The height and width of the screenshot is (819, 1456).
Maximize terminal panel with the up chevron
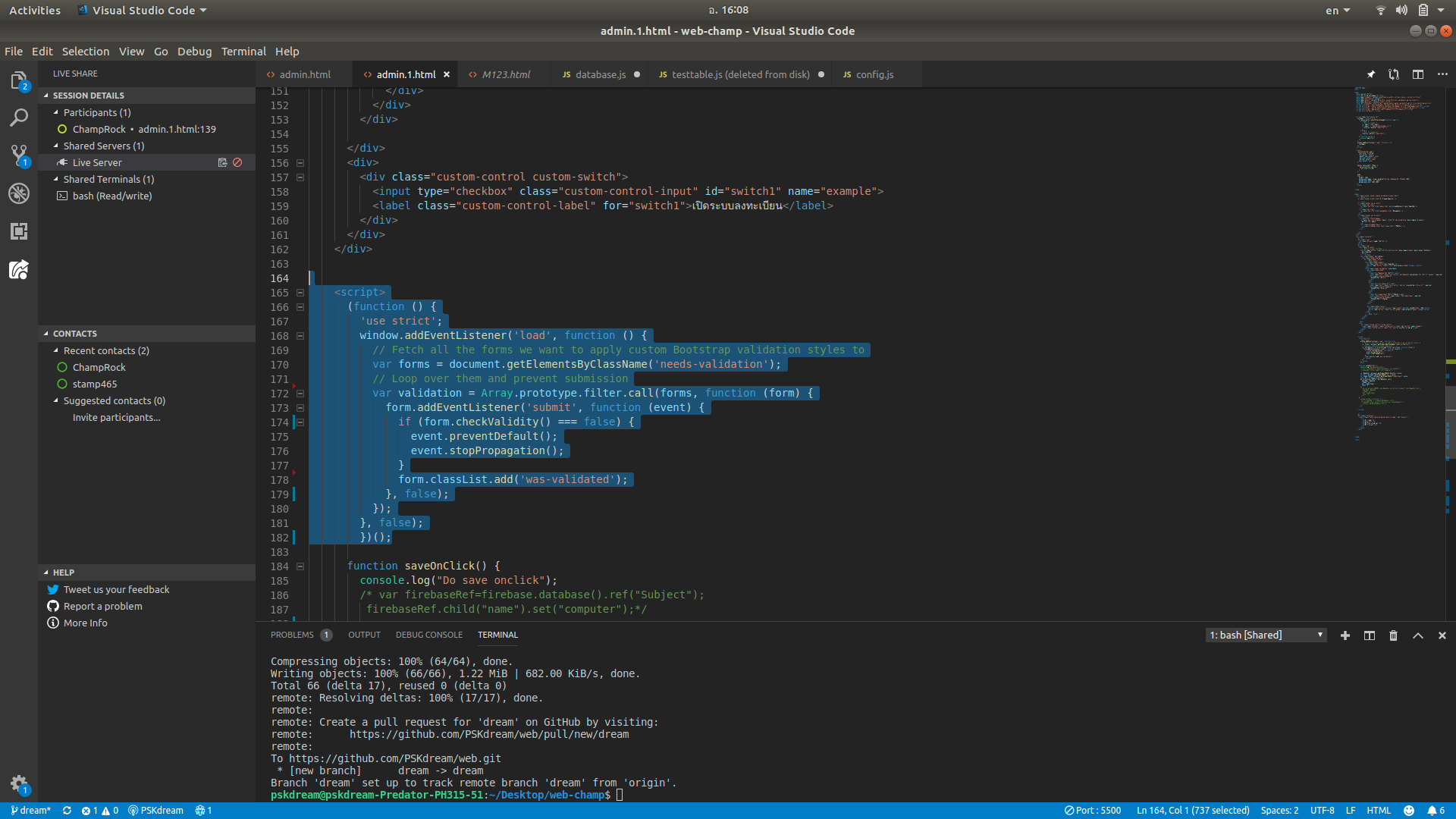pyautogui.click(x=1417, y=635)
